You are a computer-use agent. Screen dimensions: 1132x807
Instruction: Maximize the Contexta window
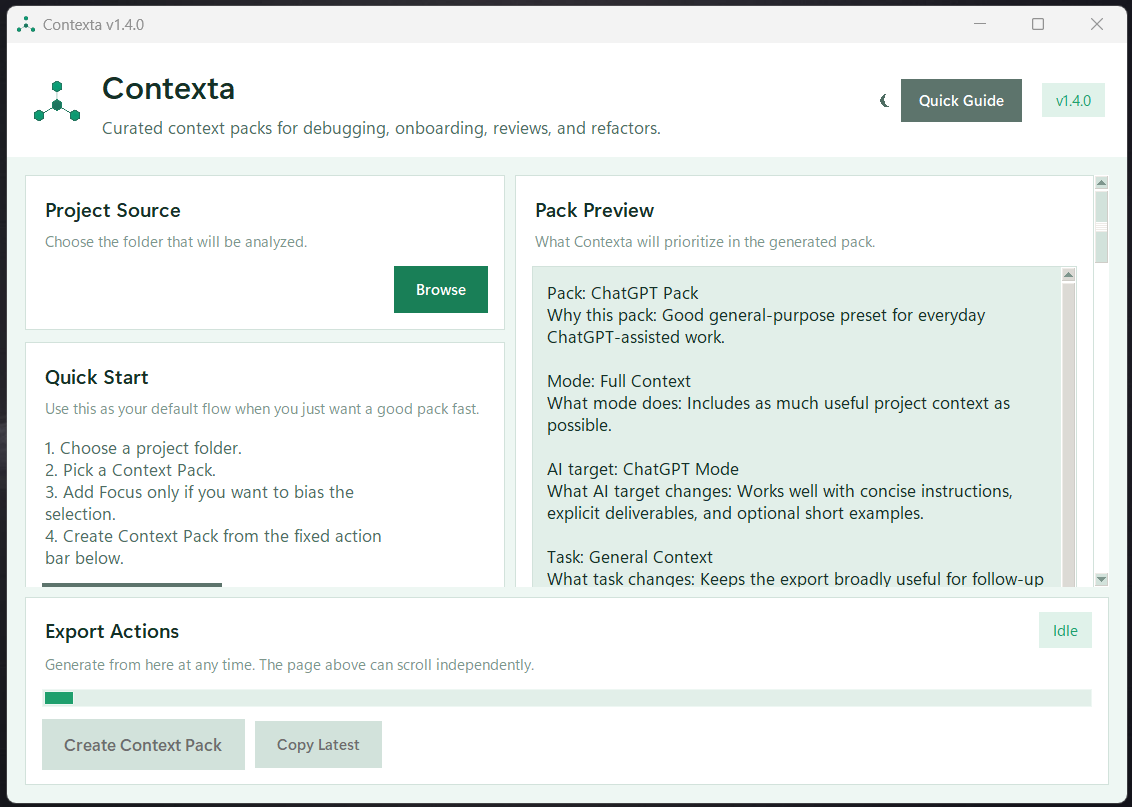point(1038,24)
